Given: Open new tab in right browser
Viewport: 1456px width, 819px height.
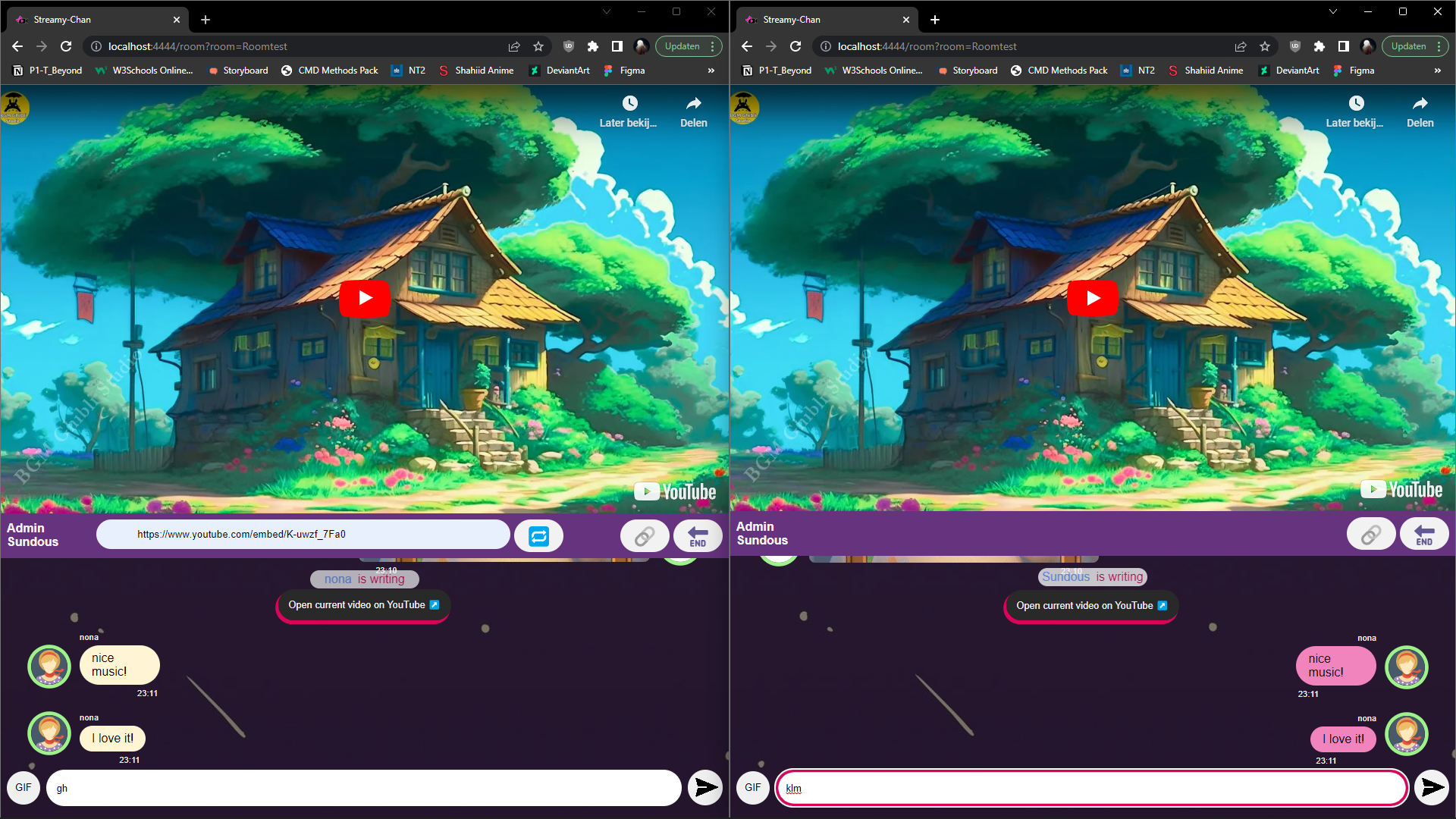Looking at the screenshot, I should pos(935,20).
